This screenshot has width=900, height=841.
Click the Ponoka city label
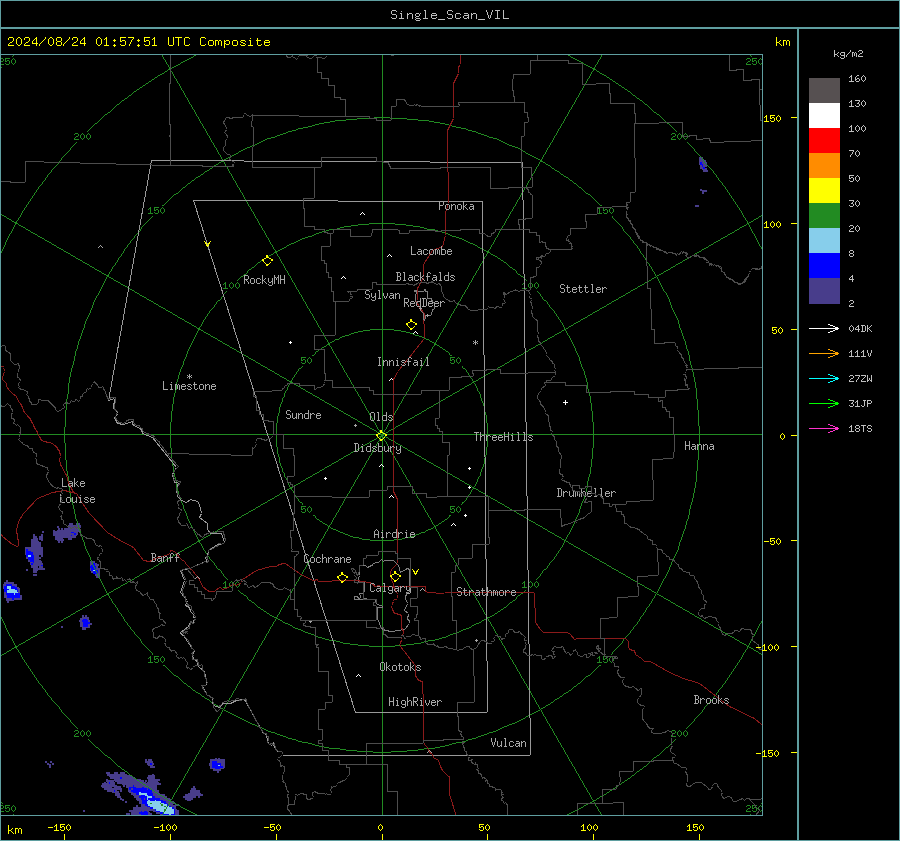pyautogui.click(x=456, y=206)
